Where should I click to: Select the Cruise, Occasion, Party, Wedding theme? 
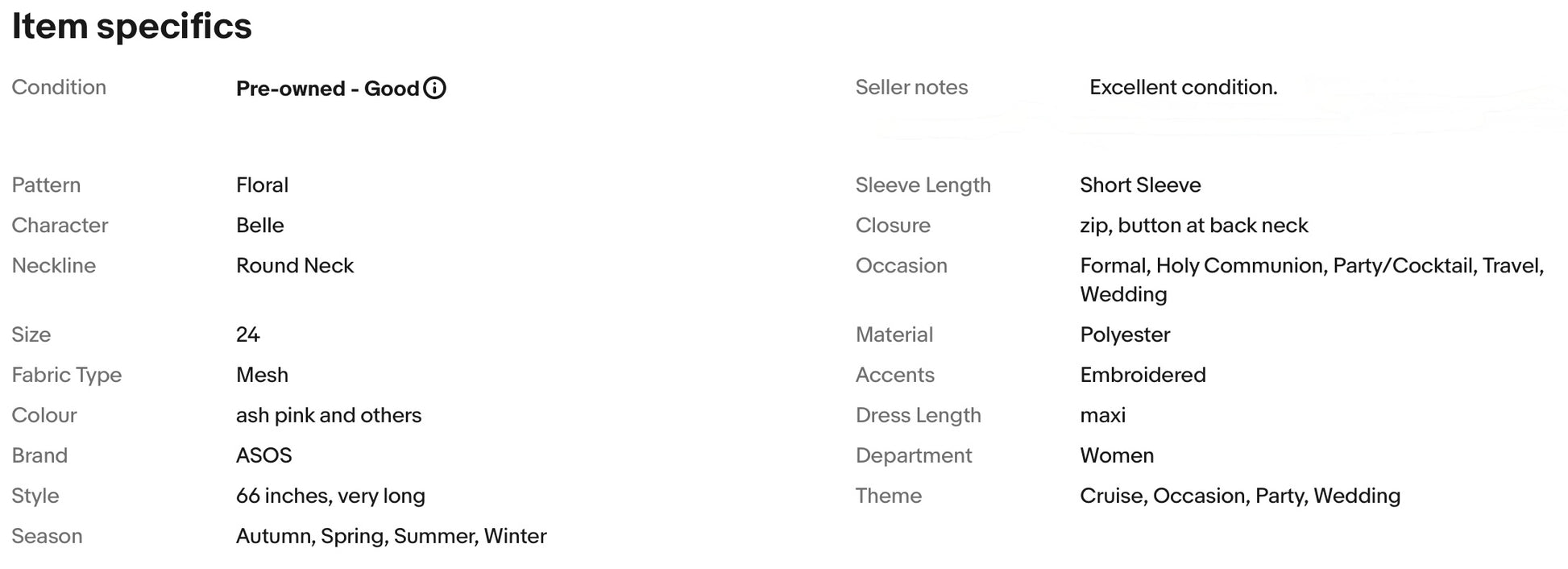[x=1240, y=496]
